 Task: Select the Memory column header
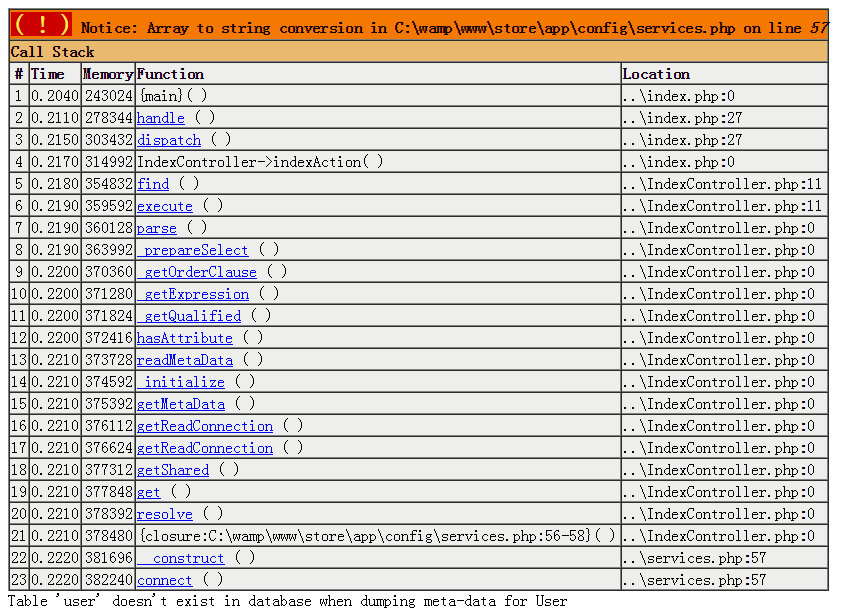point(108,74)
